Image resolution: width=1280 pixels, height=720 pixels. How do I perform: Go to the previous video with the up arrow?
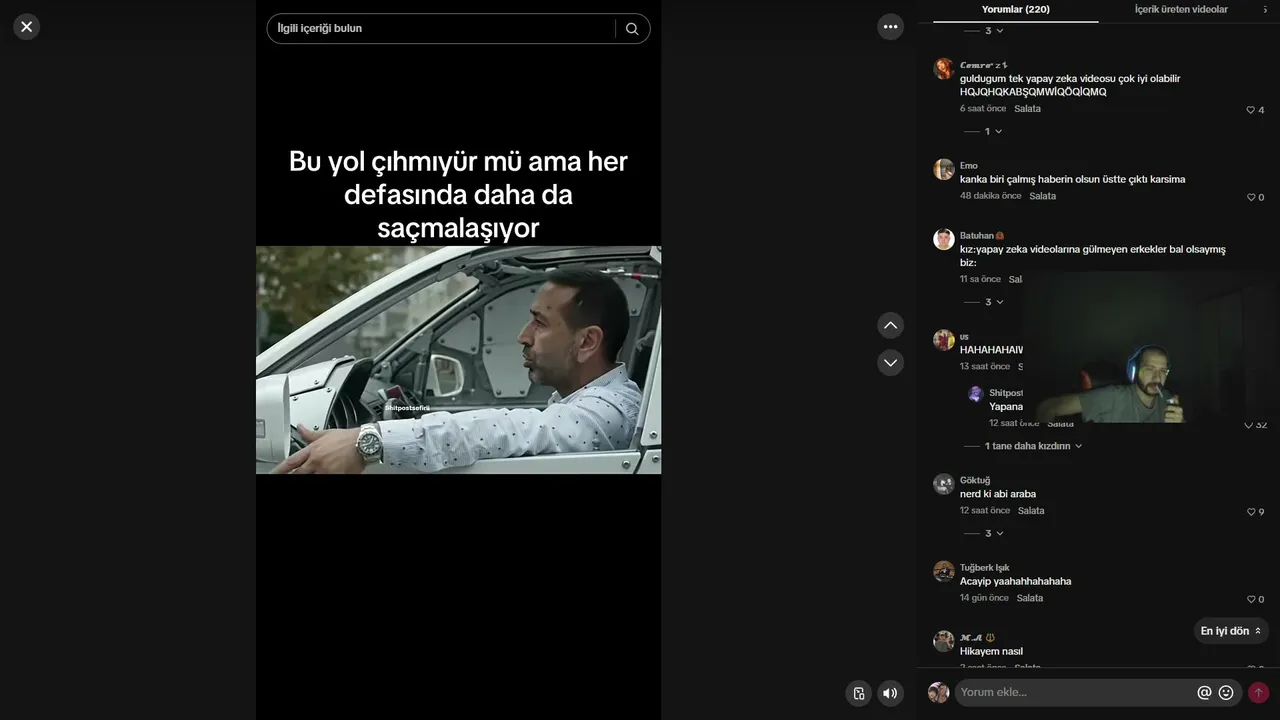pyautogui.click(x=890, y=325)
